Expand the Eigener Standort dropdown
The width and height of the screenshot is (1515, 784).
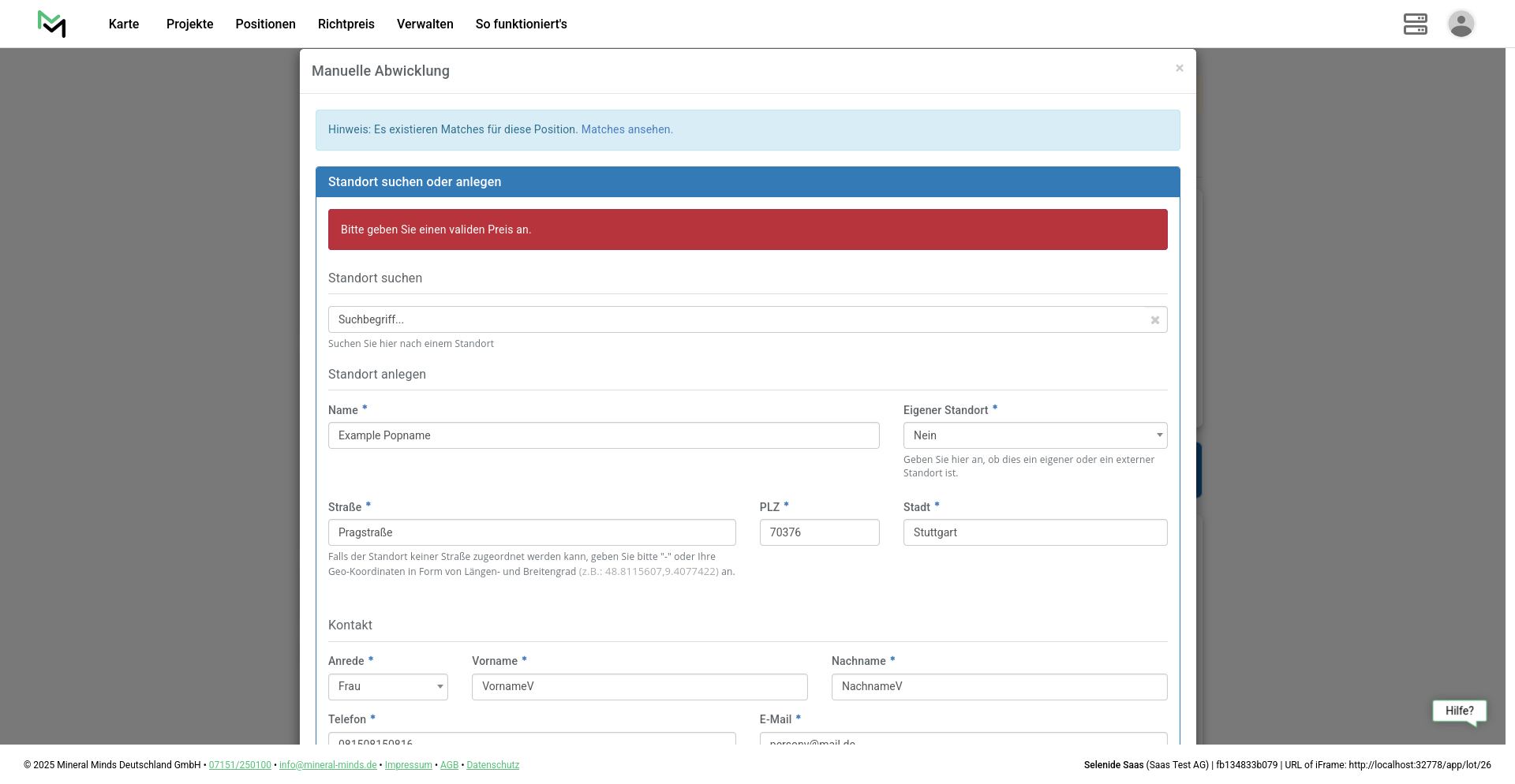point(1034,435)
